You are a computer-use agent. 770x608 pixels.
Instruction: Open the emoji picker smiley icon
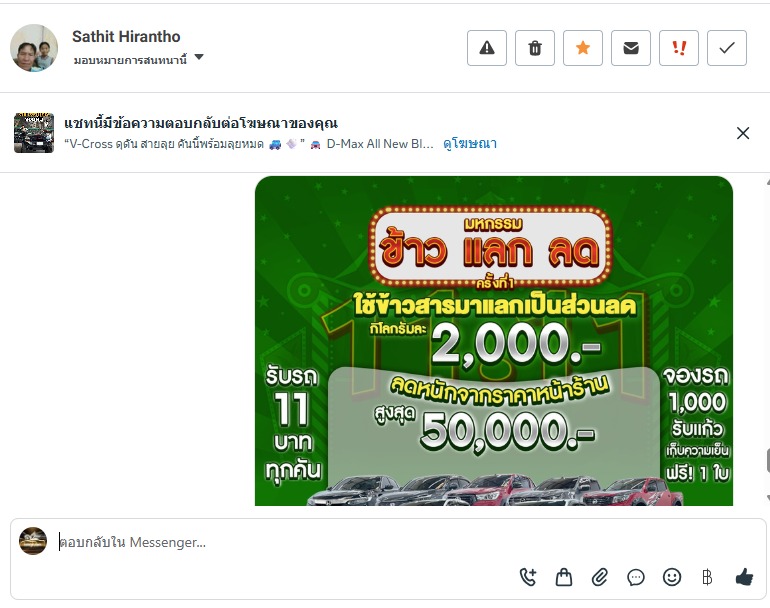672,577
